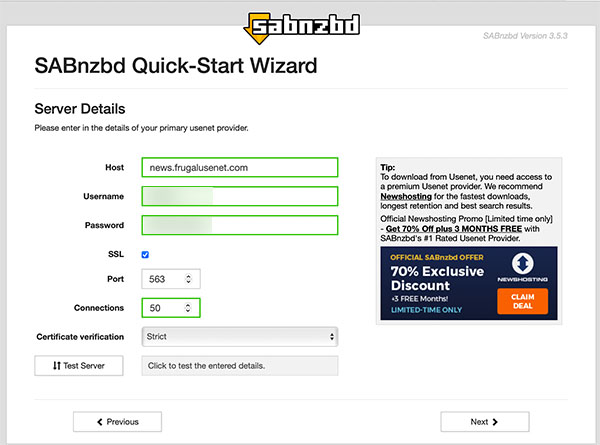Viewport: 600px width, 445px height.
Task: Click the Newshosting logo in the ad
Action: pos(522,267)
